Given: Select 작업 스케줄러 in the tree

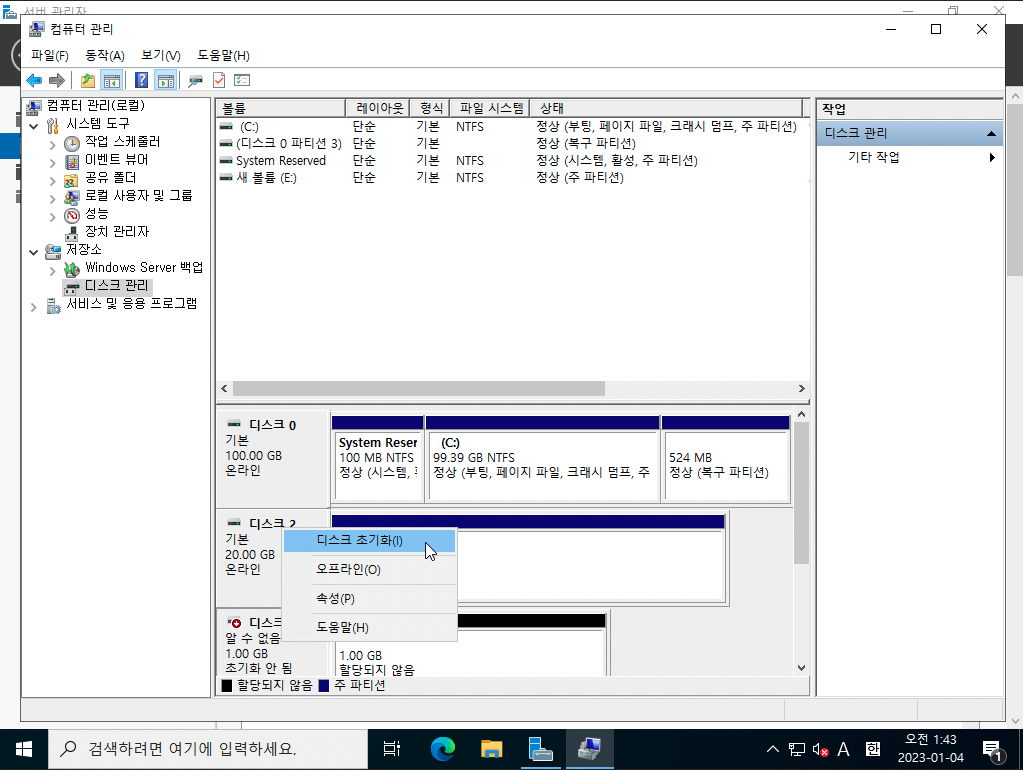Looking at the screenshot, I should pos(122,142).
